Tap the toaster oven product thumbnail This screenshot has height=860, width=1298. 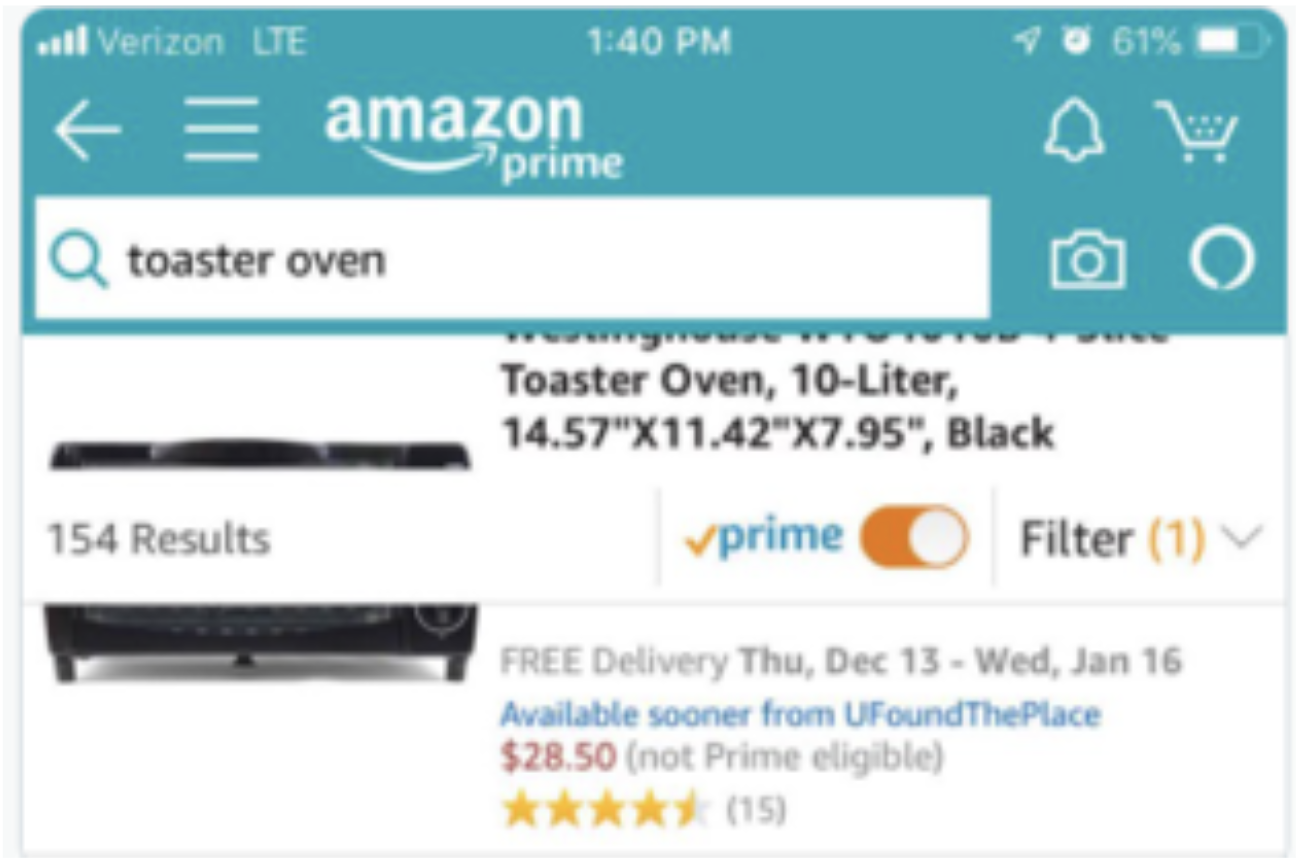[260, 560]
